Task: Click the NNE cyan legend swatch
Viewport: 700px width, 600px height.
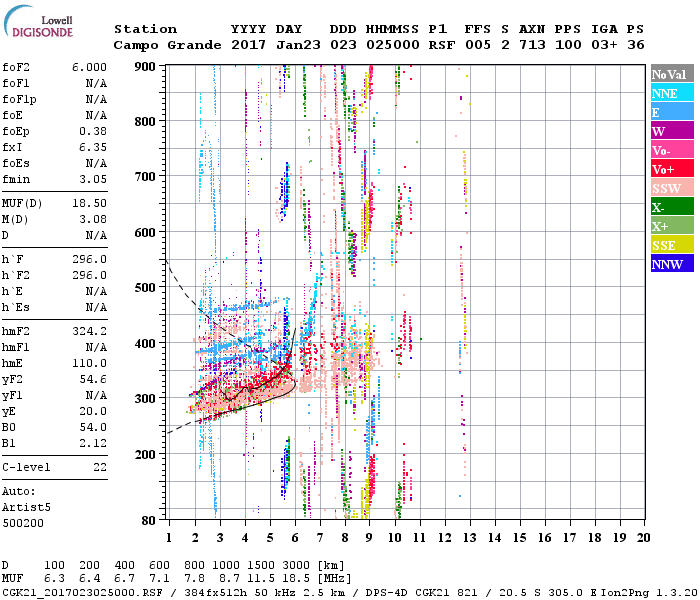Action: pyautogui.click(x=670, y=93)
